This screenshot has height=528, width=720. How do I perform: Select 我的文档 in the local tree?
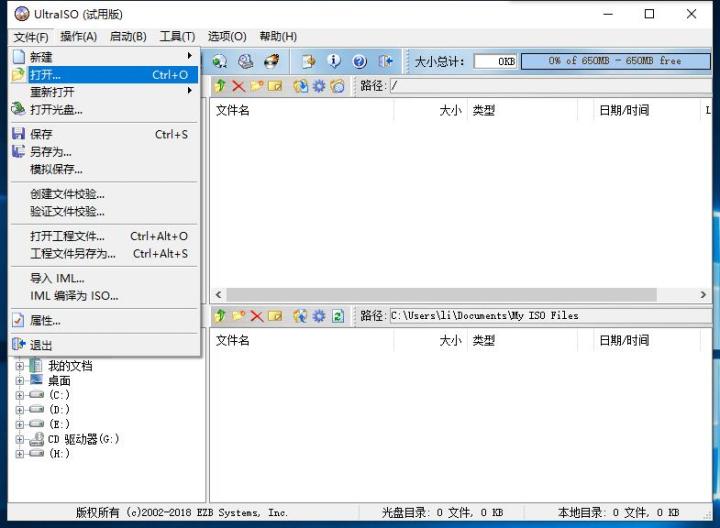pyautogui.click(x=70, y=366)
